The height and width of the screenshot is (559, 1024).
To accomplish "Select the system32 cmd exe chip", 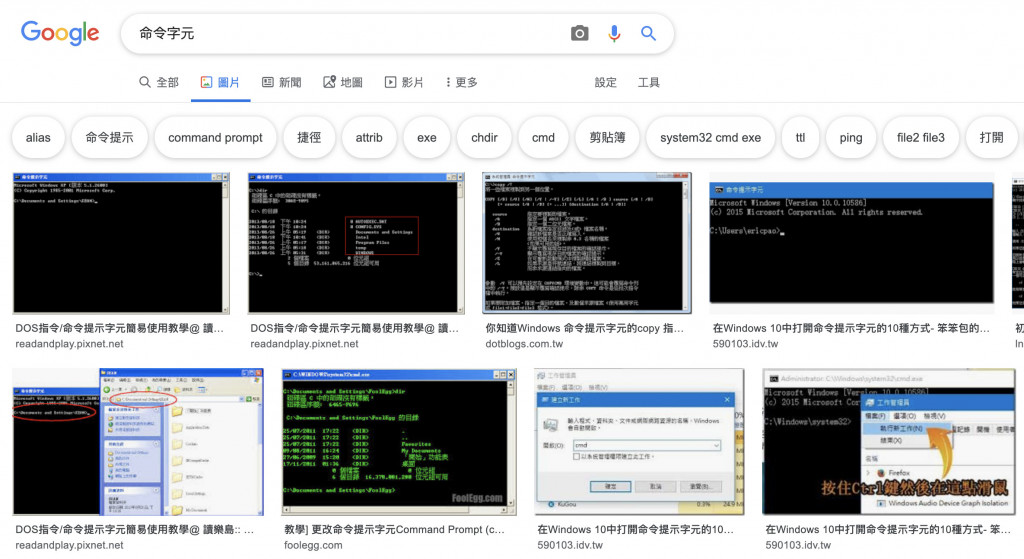I will point(711,138).
